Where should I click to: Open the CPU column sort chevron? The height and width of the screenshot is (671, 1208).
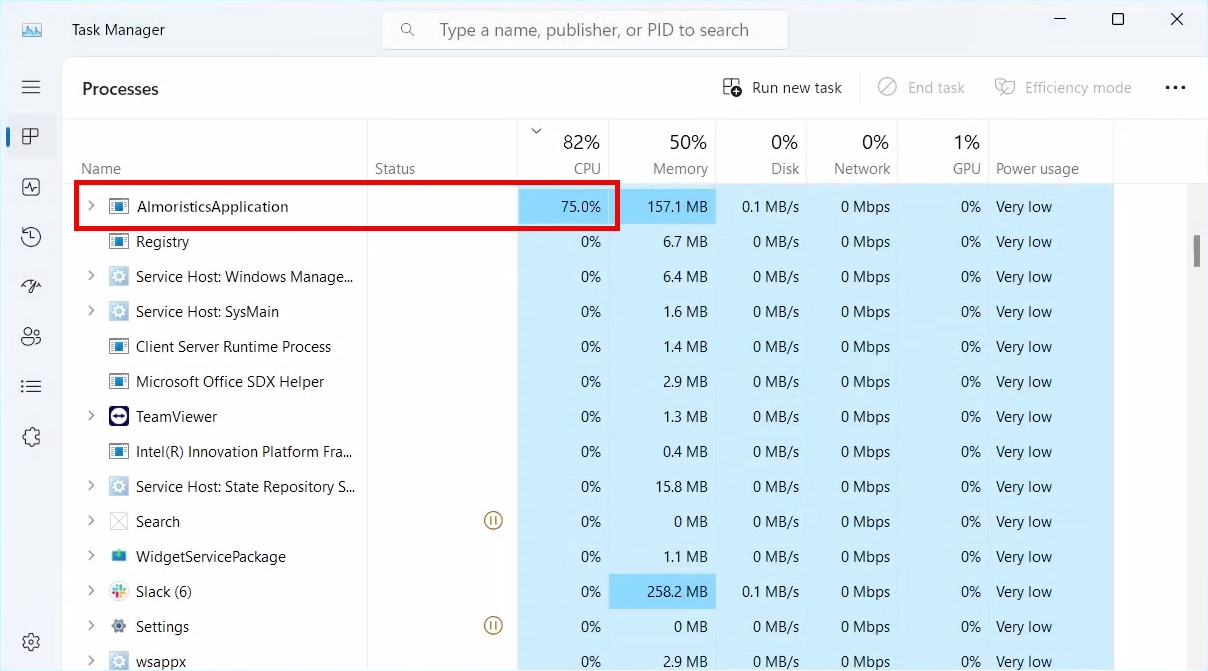click(x=536, y=130)
